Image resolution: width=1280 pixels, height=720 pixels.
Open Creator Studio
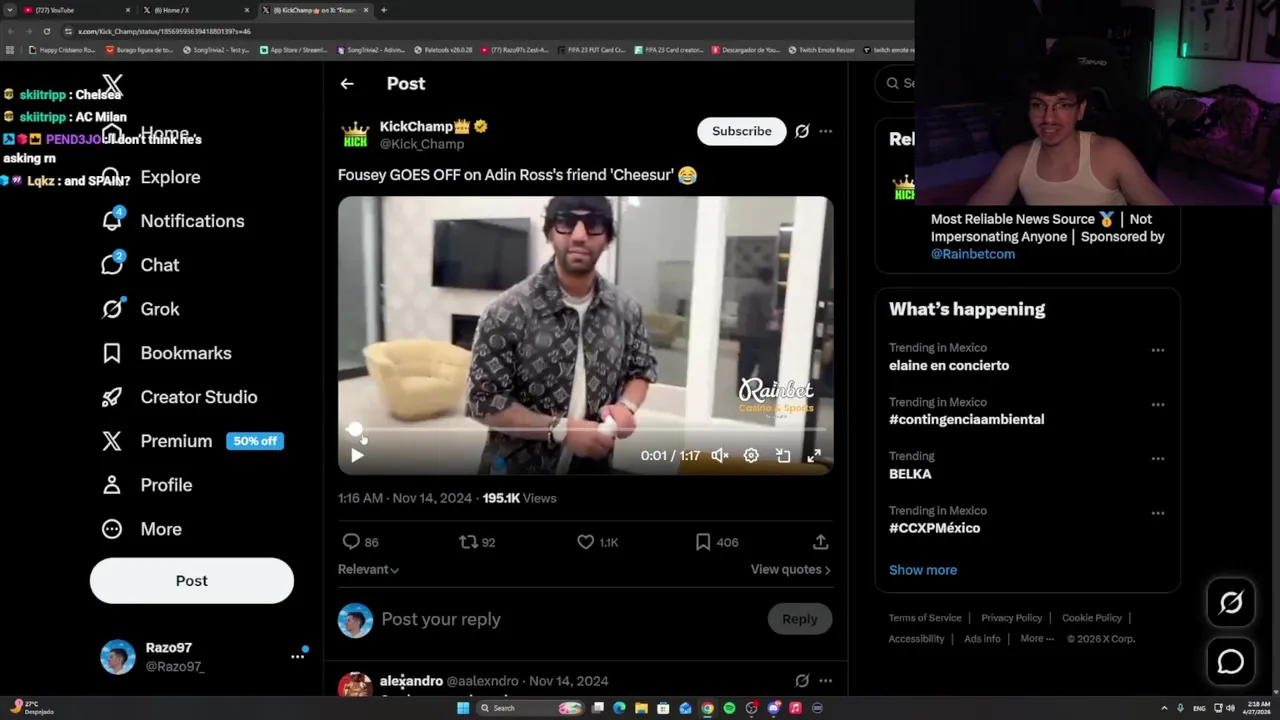pos(179,397)
